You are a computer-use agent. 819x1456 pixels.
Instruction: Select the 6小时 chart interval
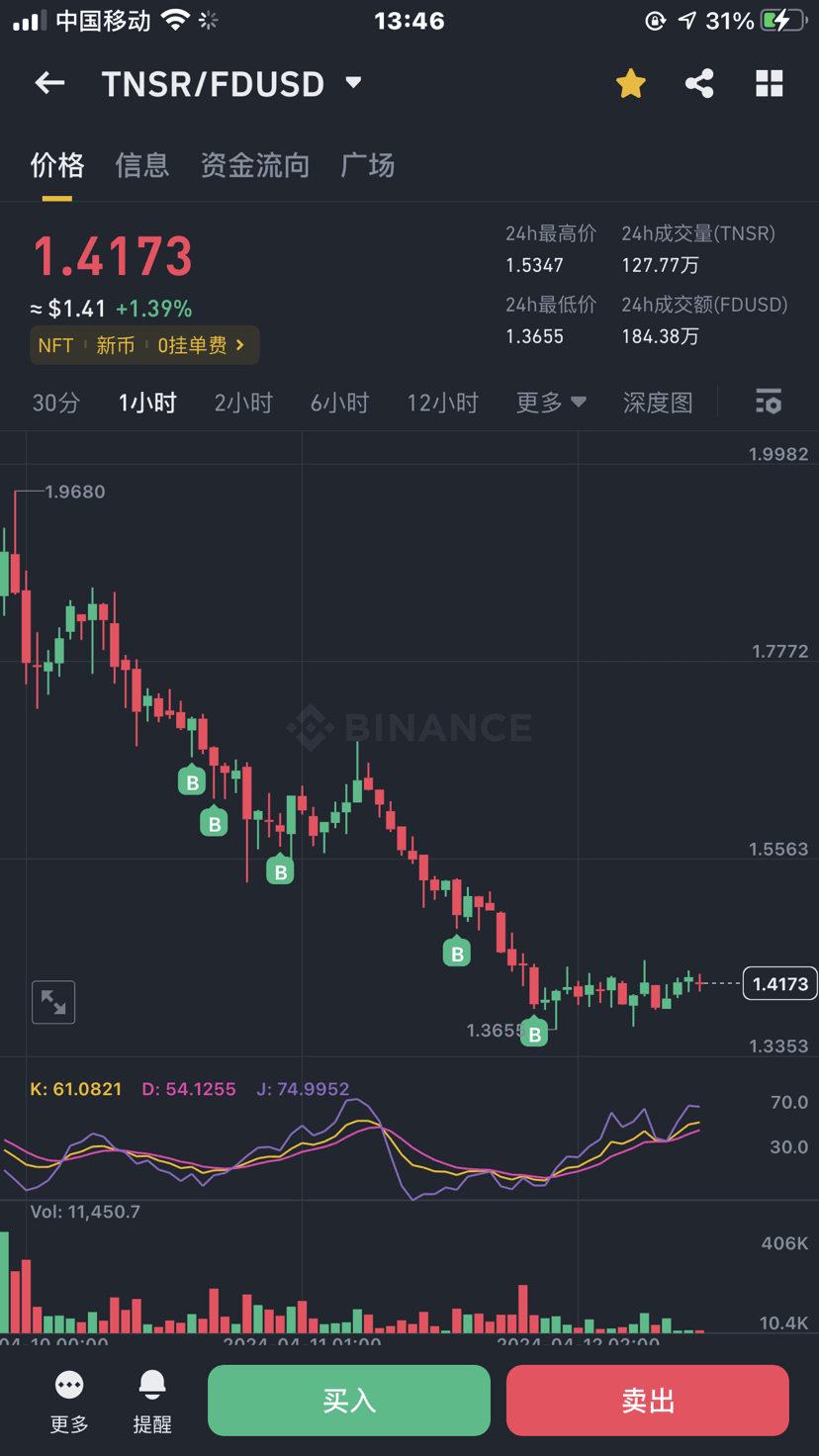[x=339, y=403]
